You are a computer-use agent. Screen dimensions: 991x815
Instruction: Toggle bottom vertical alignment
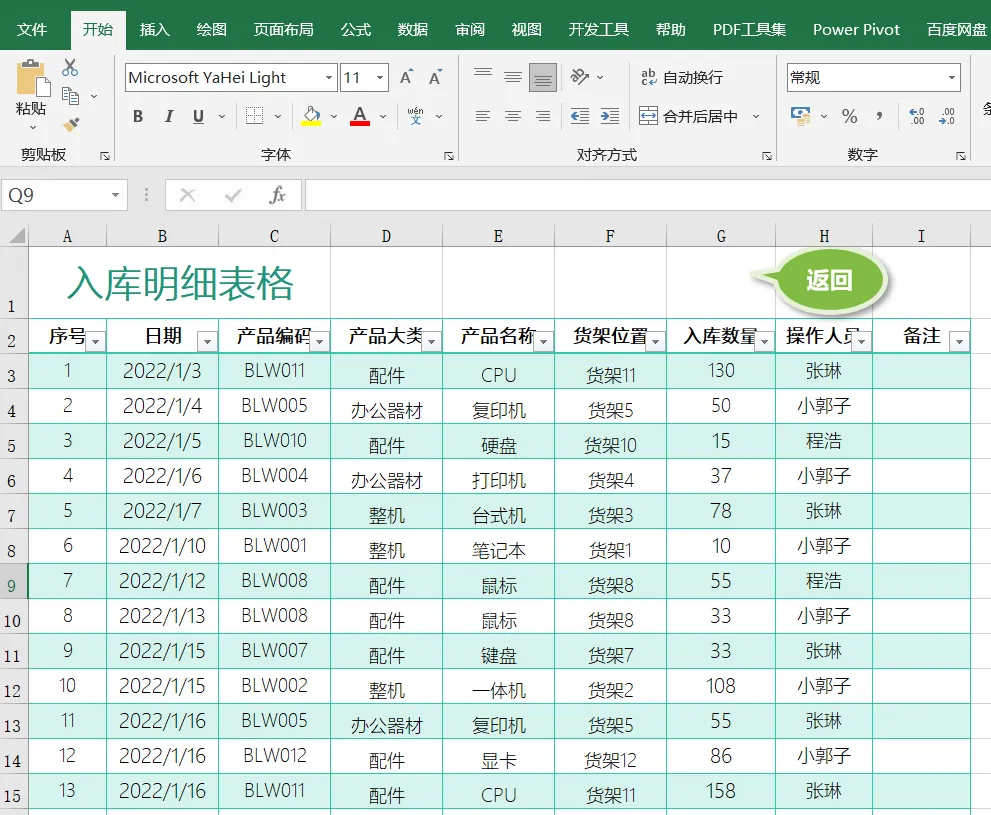click(543, 77)
